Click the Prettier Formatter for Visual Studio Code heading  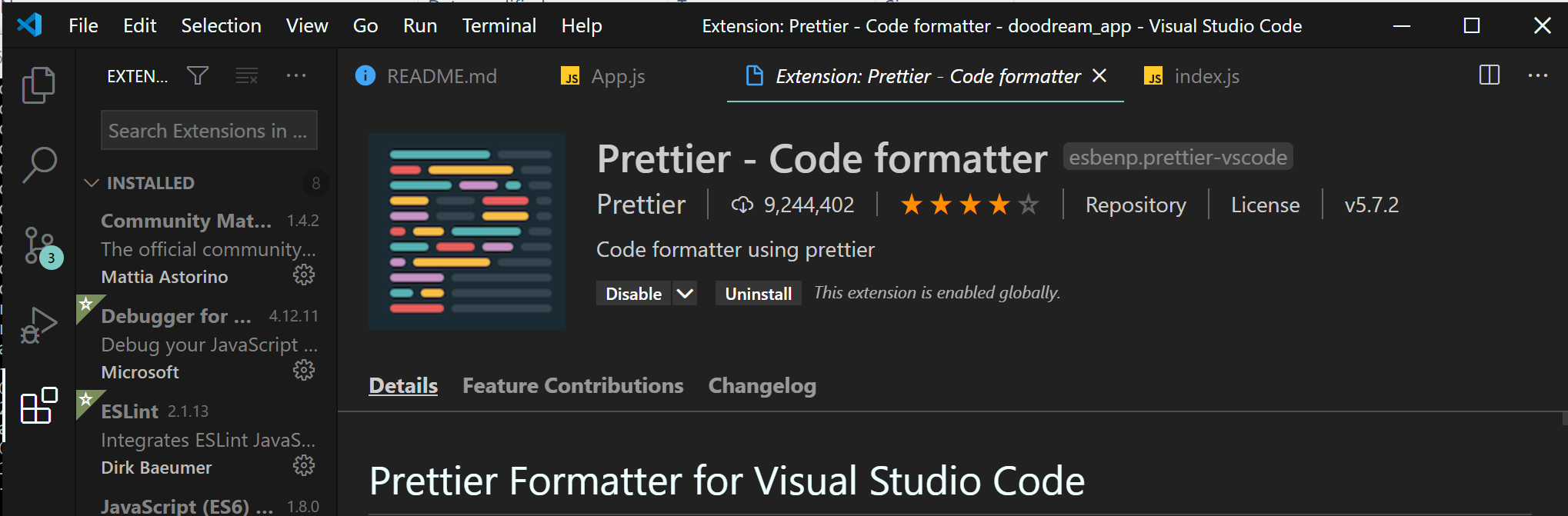pos(726,481)
